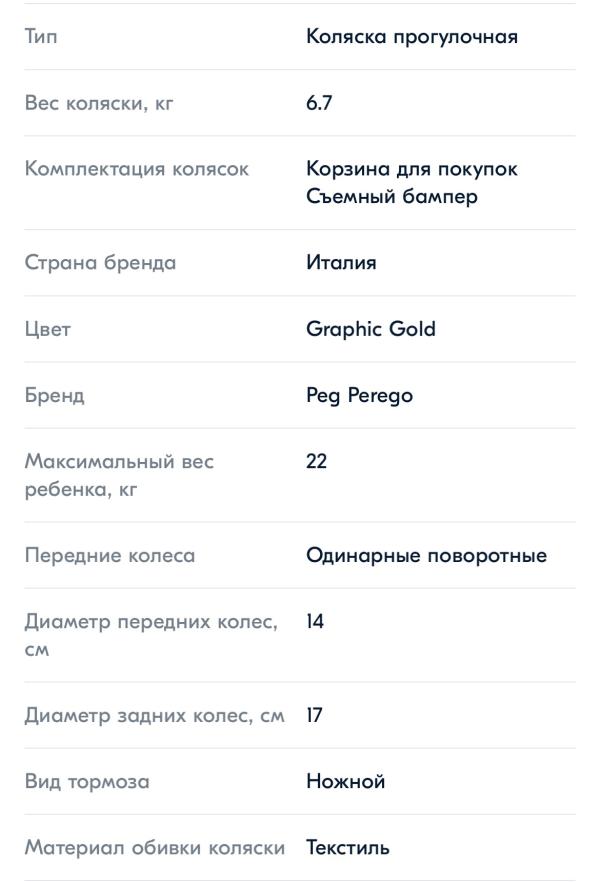Viewport: 600px width, 882px height.
Task: Open the 'Peg Perego' brand value
Action: click(x=359, y=395)
